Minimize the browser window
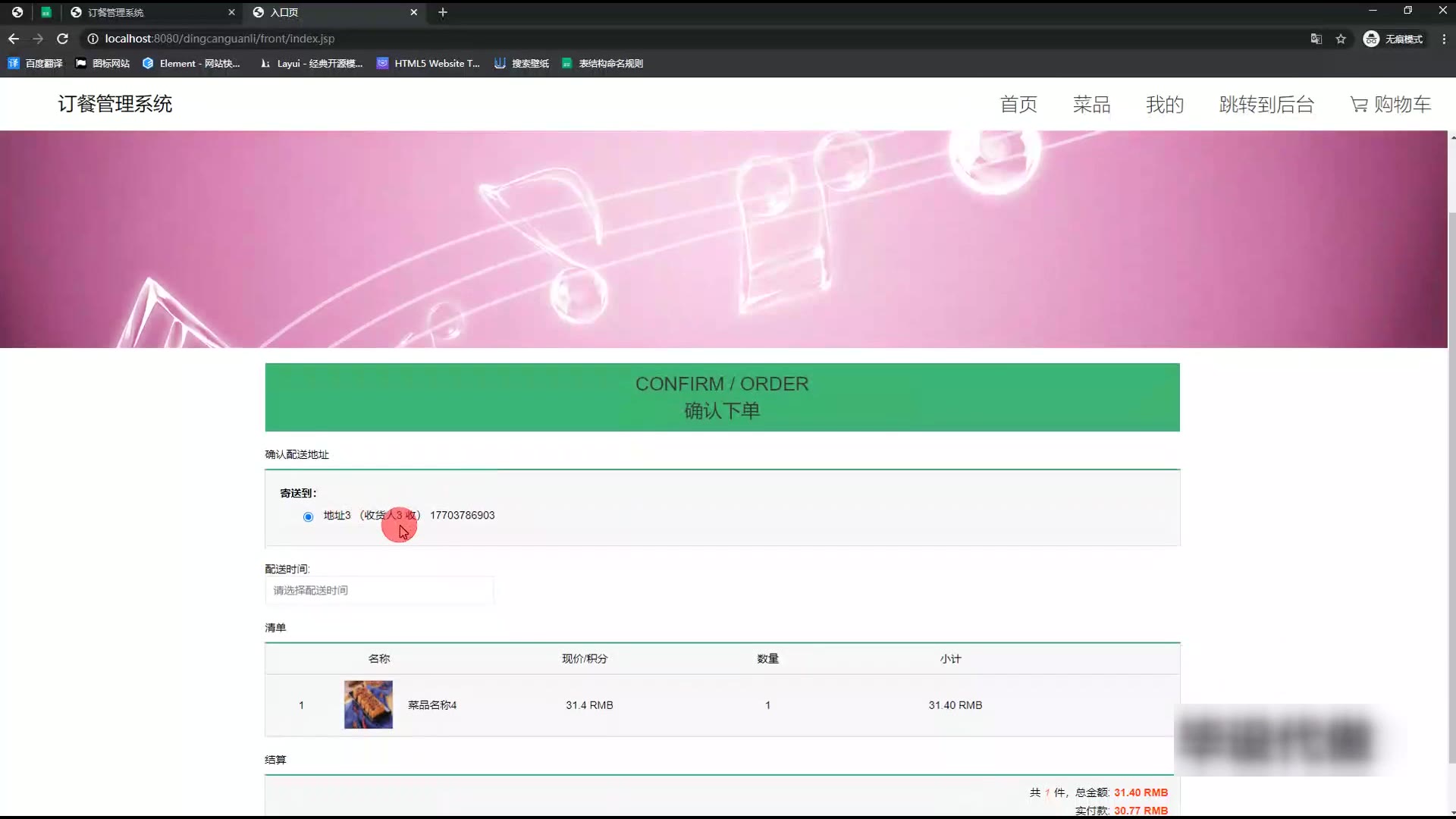Image resolution: width=1456 pixels, height=819 pixels. pos(1373,11)
